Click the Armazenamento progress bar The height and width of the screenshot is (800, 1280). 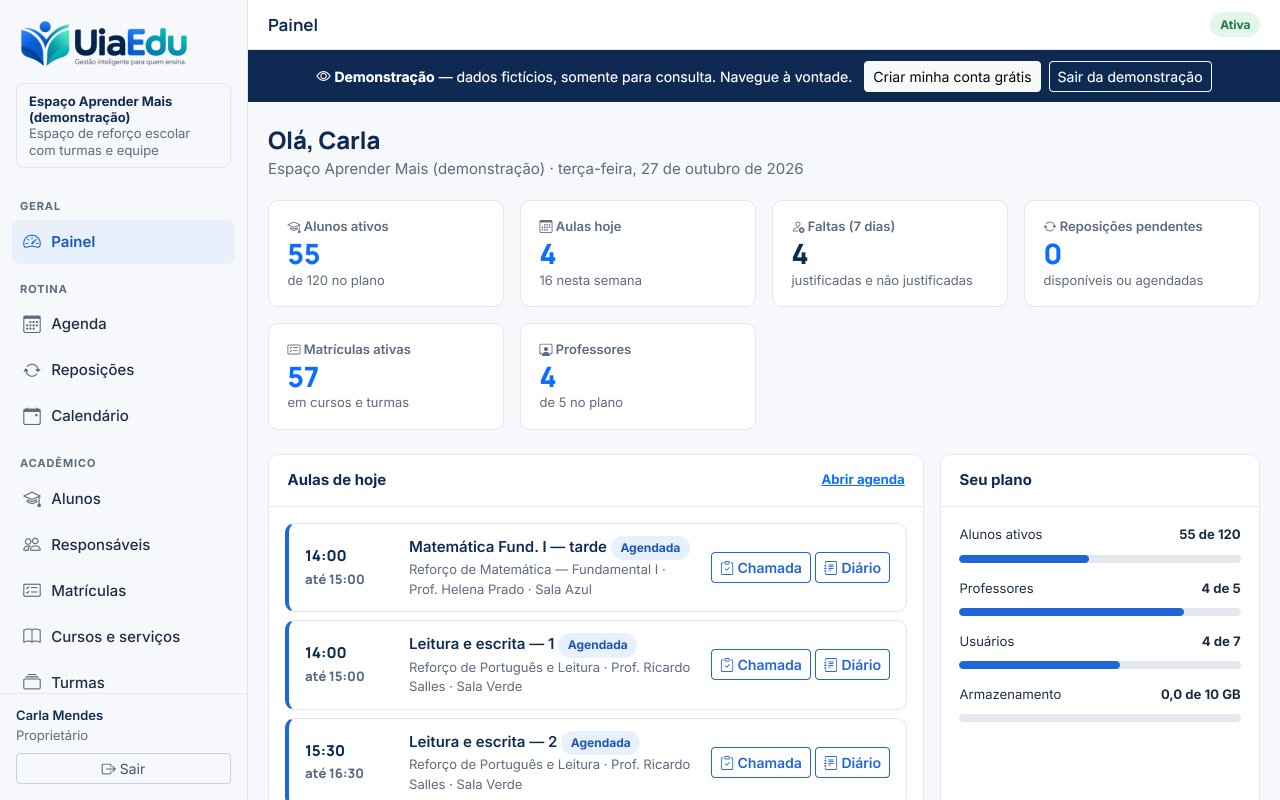1100,718
